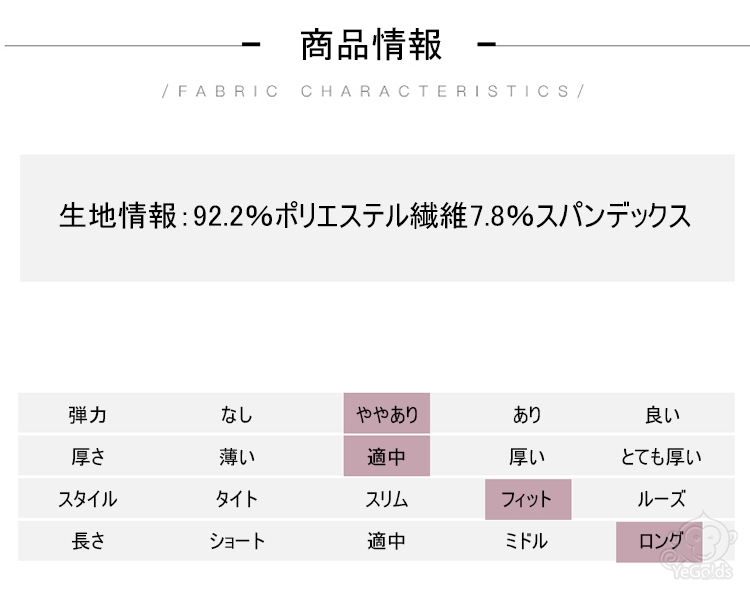
Task: Pick ルーズ in the style row
Action: point(661,499)
